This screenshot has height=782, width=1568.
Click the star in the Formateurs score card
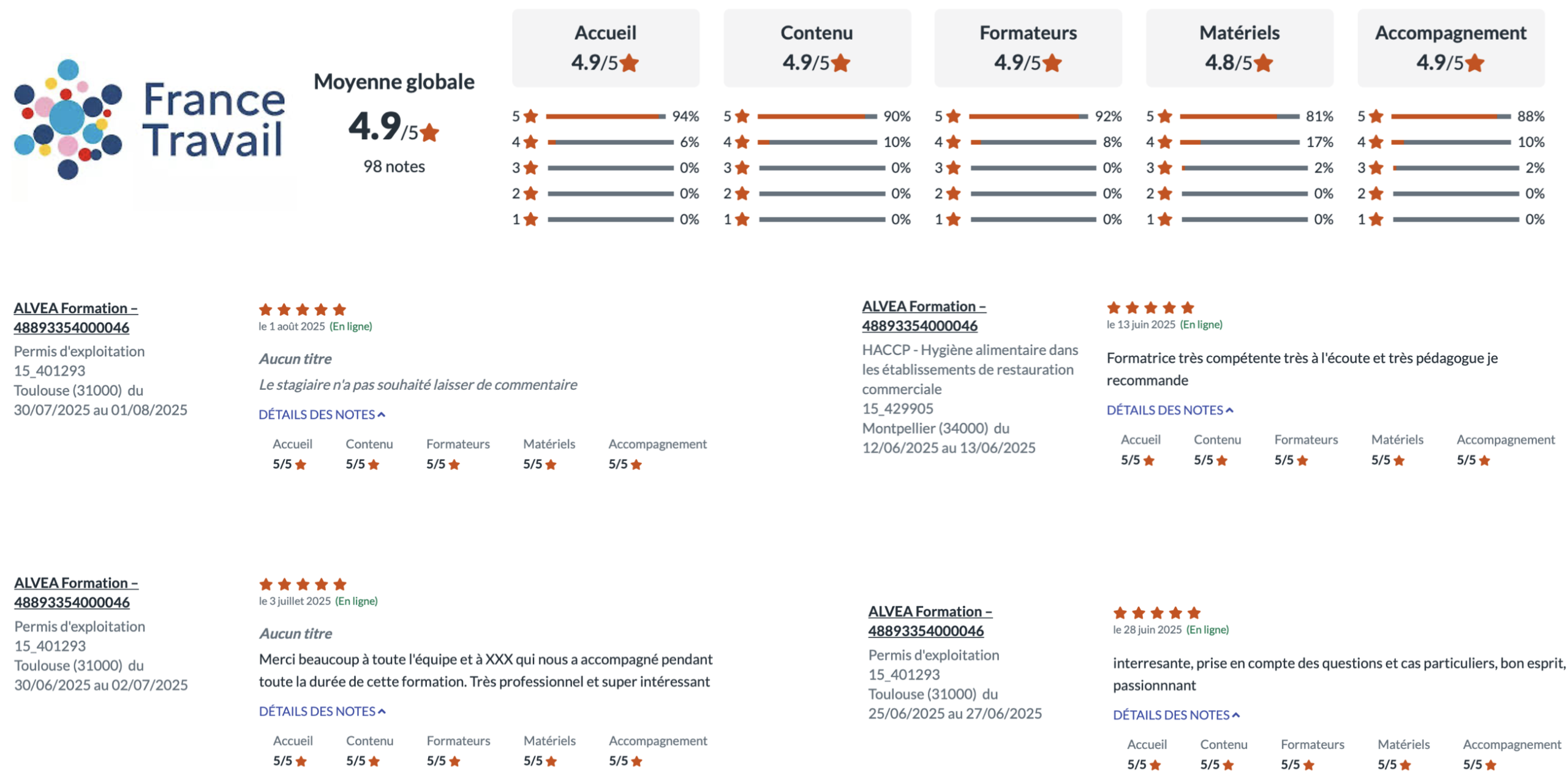coord(1052,63)
